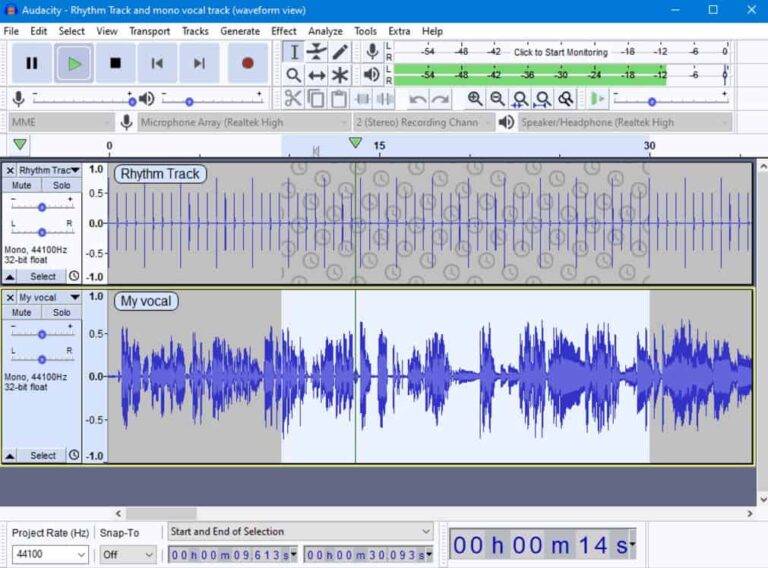The width and height of the screenshot is (768, 568).
Task: Open the Rhythm Track name dropdown menu
Action: [49, 170]
